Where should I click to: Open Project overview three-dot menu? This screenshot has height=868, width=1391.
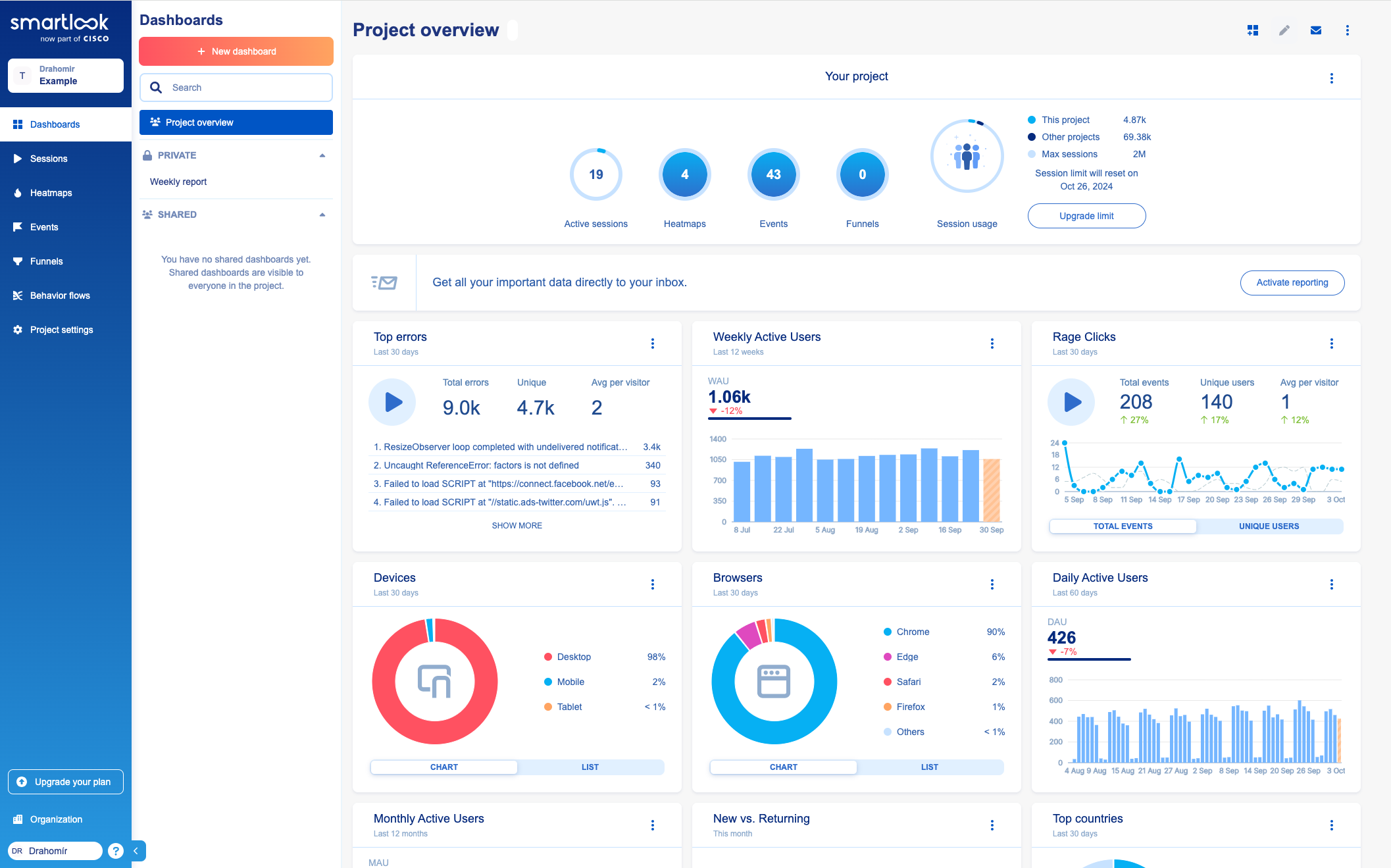pyautogui.click(x=1348, y=30)
